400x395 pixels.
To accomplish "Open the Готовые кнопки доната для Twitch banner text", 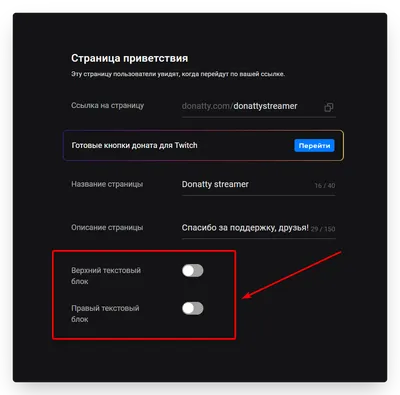I will [x=134, y=145].
